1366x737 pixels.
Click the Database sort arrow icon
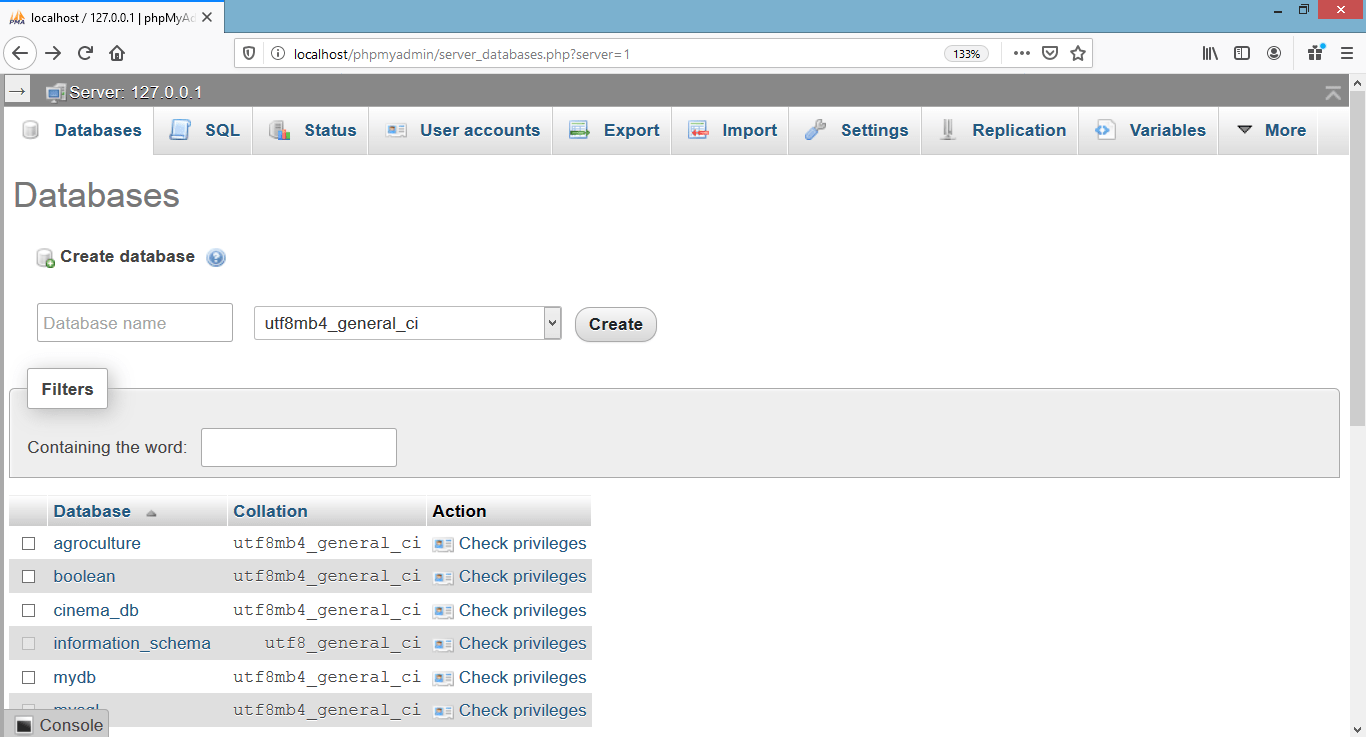[151, 513]
